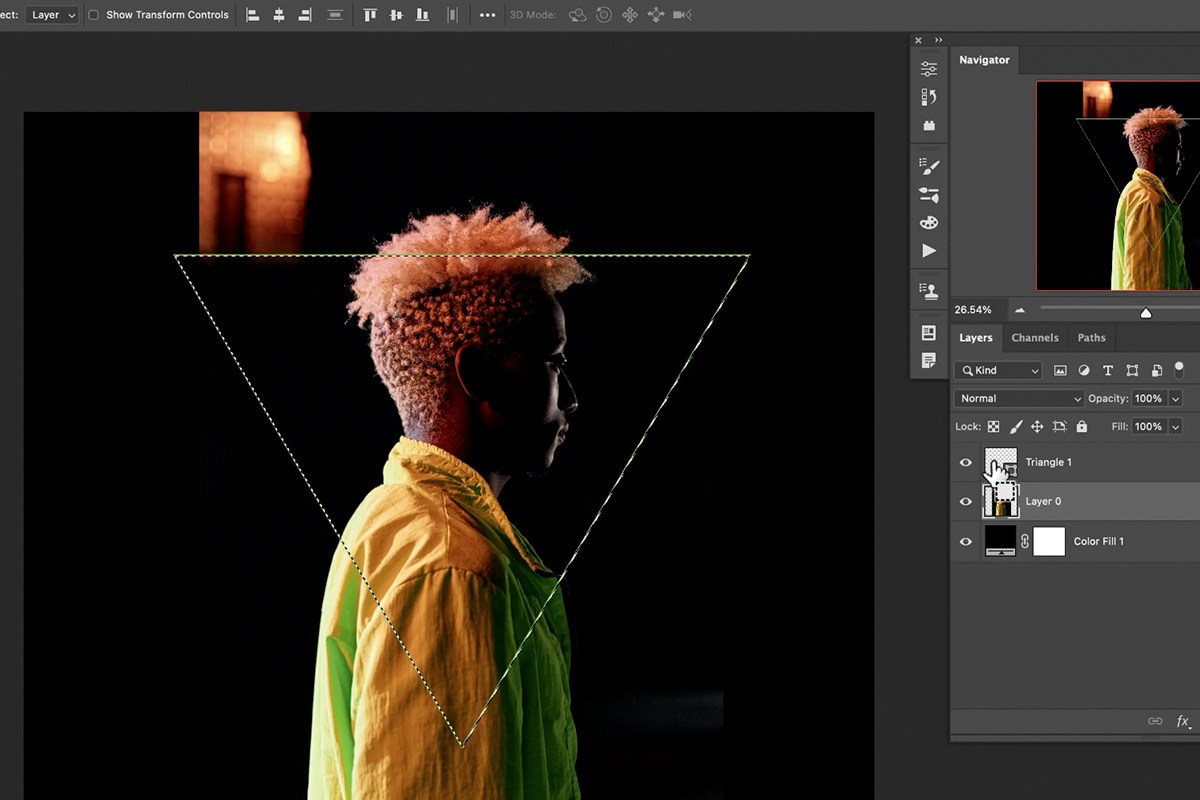Select the 3D rotate mode icon

[577, 15]
